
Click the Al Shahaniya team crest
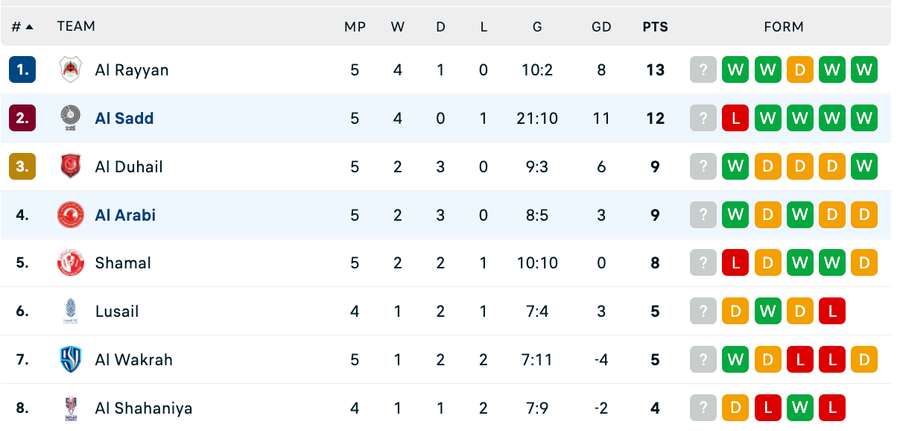point(71,409)
